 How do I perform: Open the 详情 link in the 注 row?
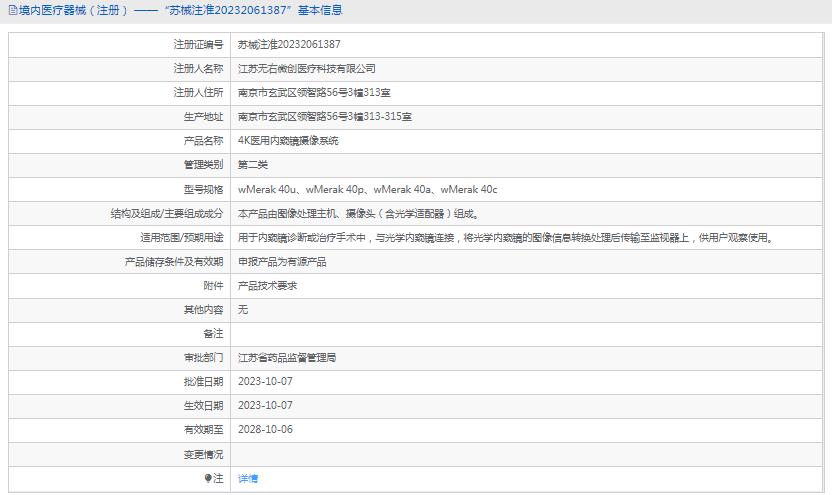point(248,479)
